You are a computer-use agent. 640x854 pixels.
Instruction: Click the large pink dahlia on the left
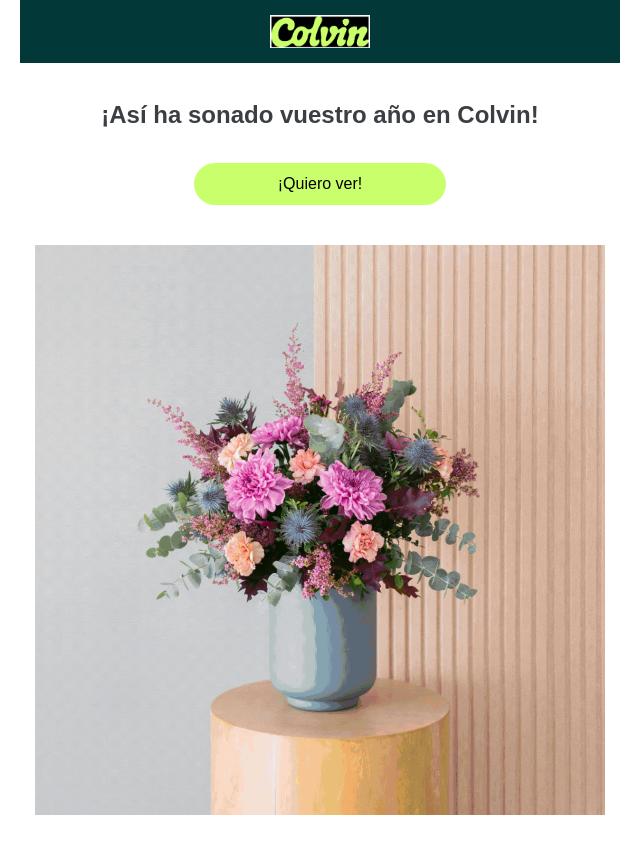(x=256, y=485)
